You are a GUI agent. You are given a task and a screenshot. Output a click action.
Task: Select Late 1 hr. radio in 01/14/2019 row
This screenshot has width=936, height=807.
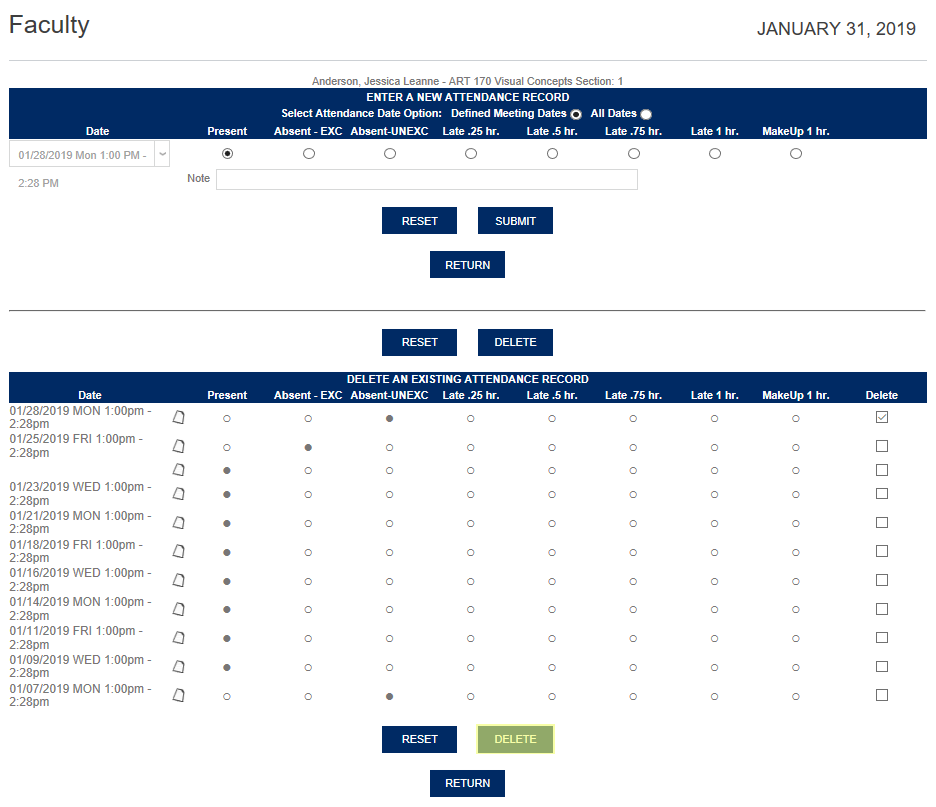715,609
